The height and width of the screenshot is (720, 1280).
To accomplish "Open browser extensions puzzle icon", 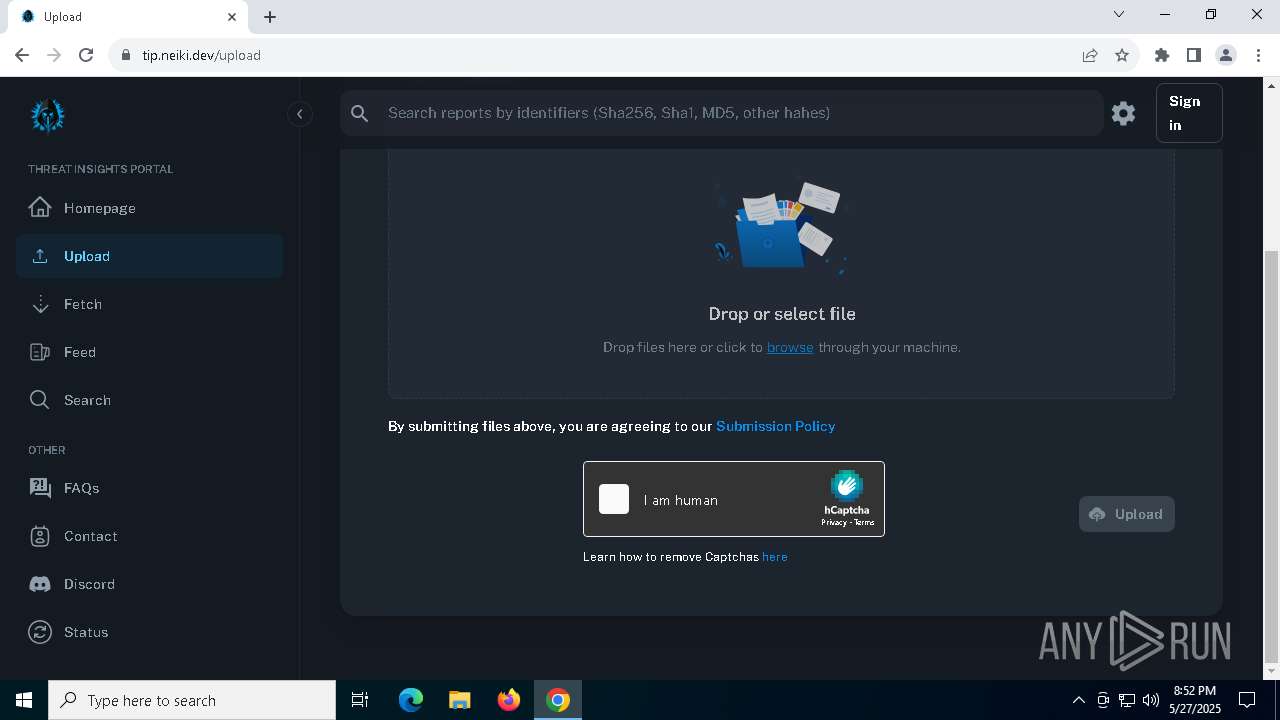I will [1162, 55].
